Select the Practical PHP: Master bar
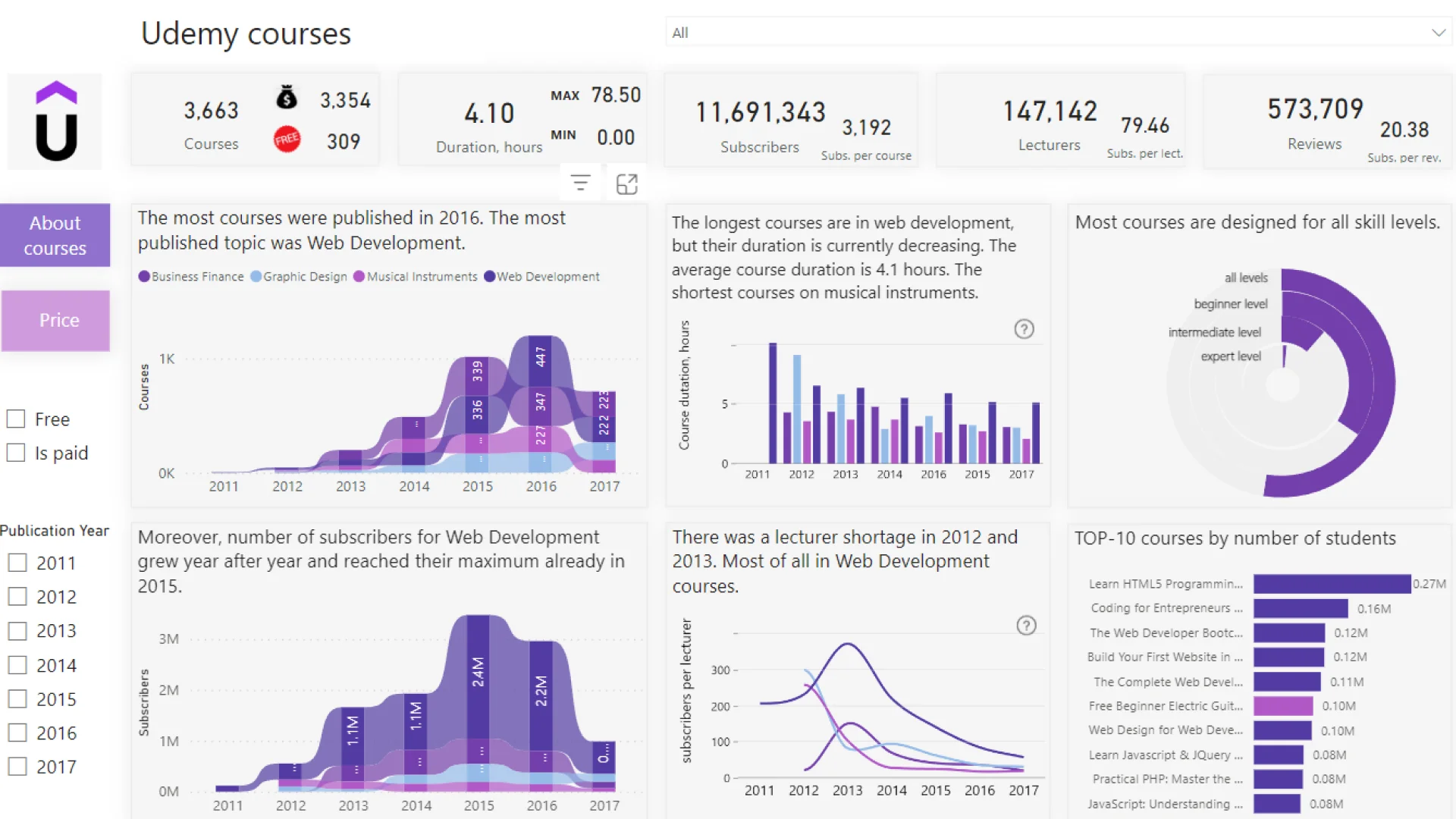Viewport: 1456px width, 819px height. (x=1278, y=779)
